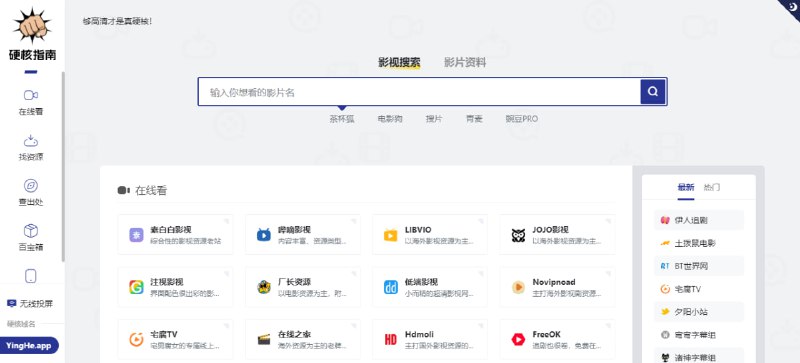Select 电影狗 search engine

pyautogui.click(x=390, y=119)
